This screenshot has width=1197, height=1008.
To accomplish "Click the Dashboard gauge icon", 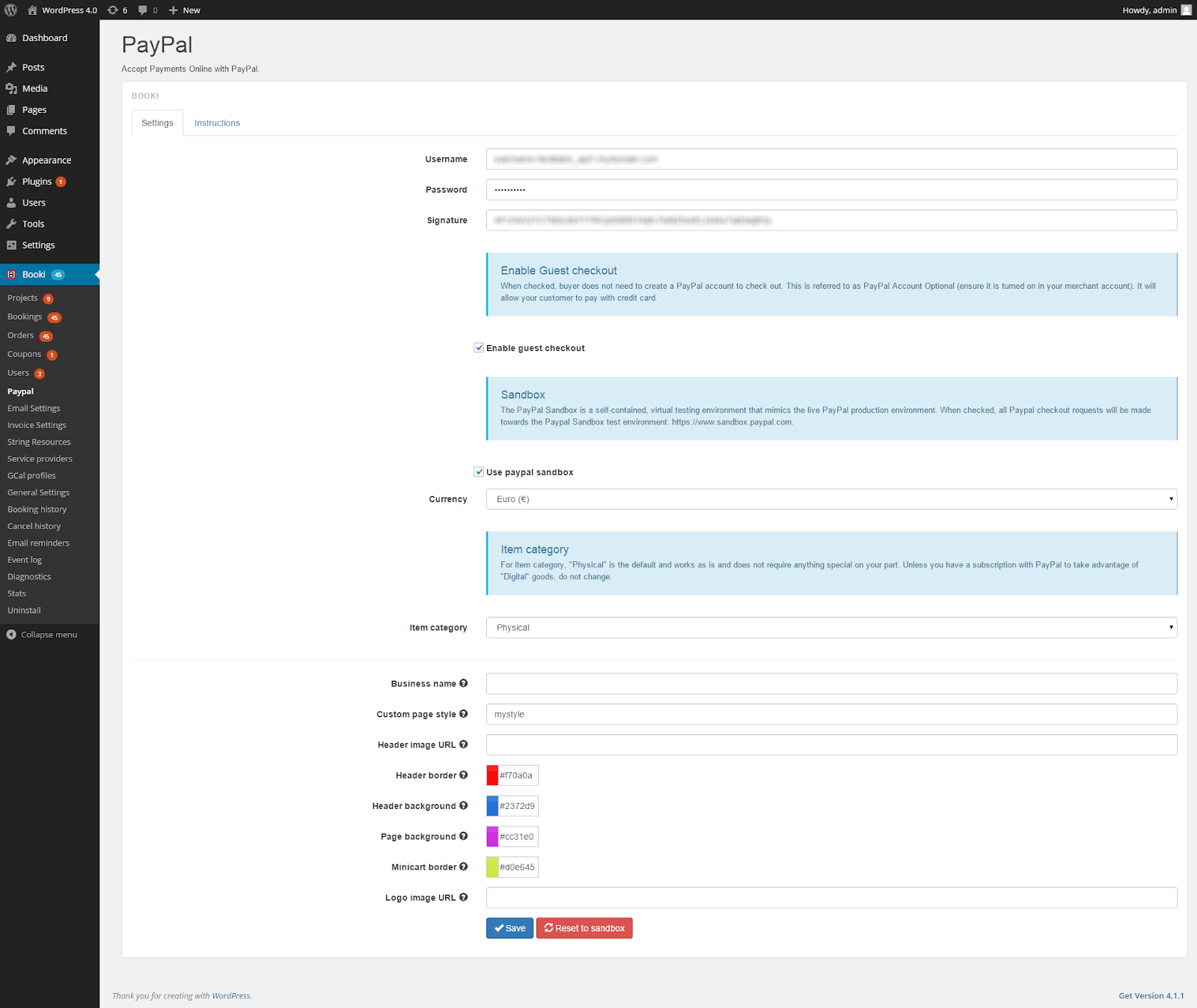I will point(11,38).
